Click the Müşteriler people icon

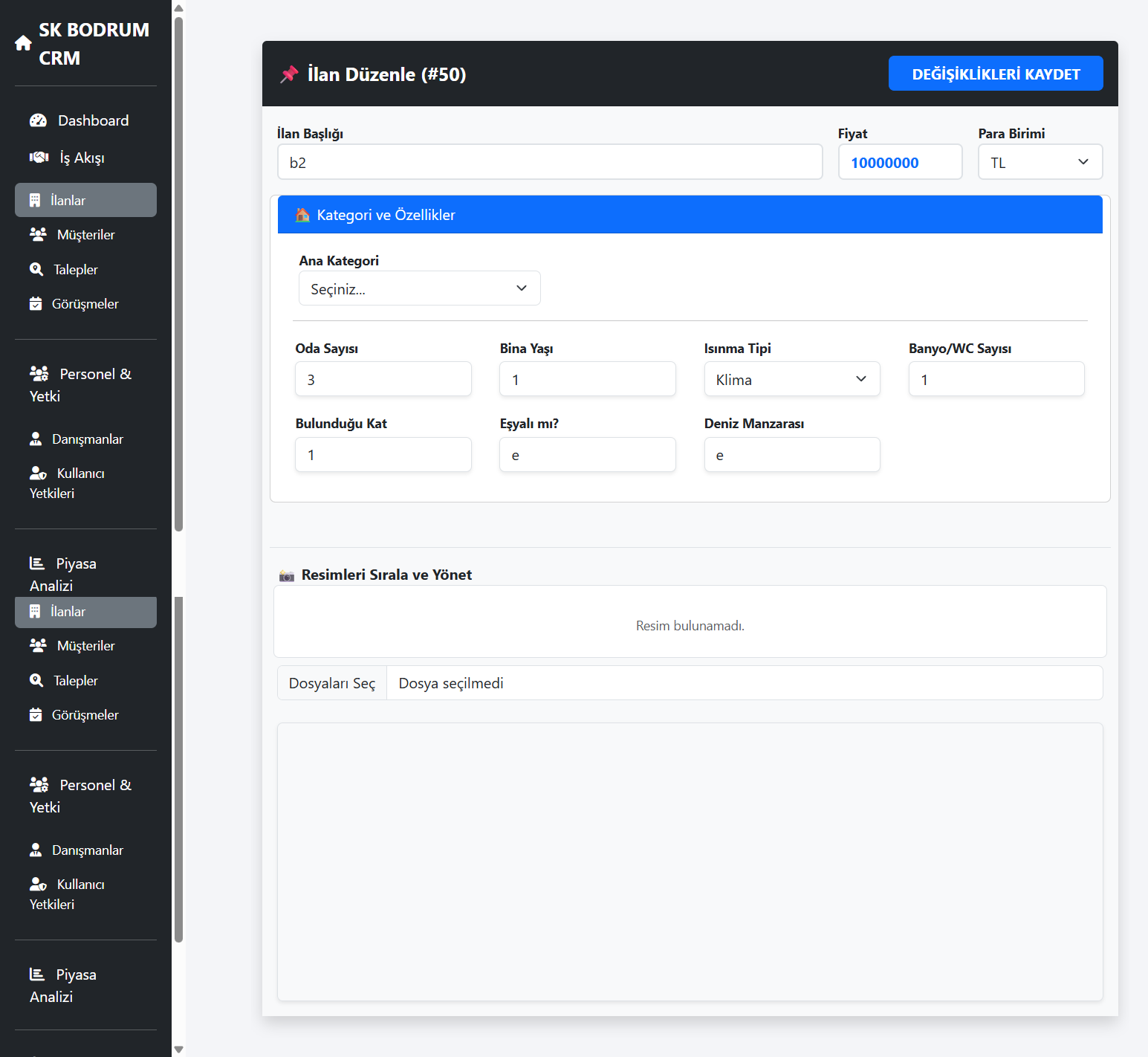coord(38,235)
